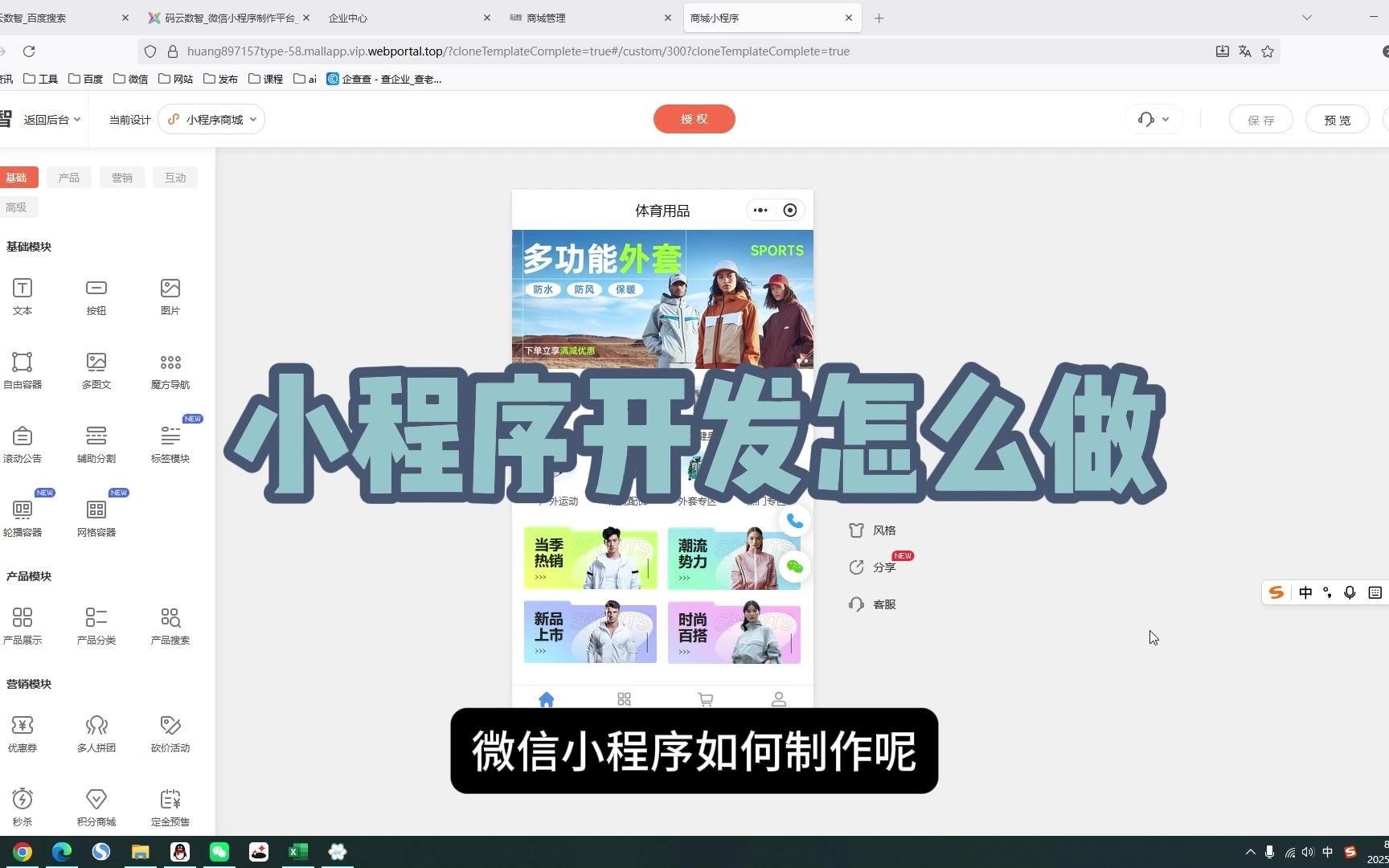The image size is (1389, 868).
Task: Open WeChat from the Windows taskbar
Action: pyautogui.click(x=219, y=852)
